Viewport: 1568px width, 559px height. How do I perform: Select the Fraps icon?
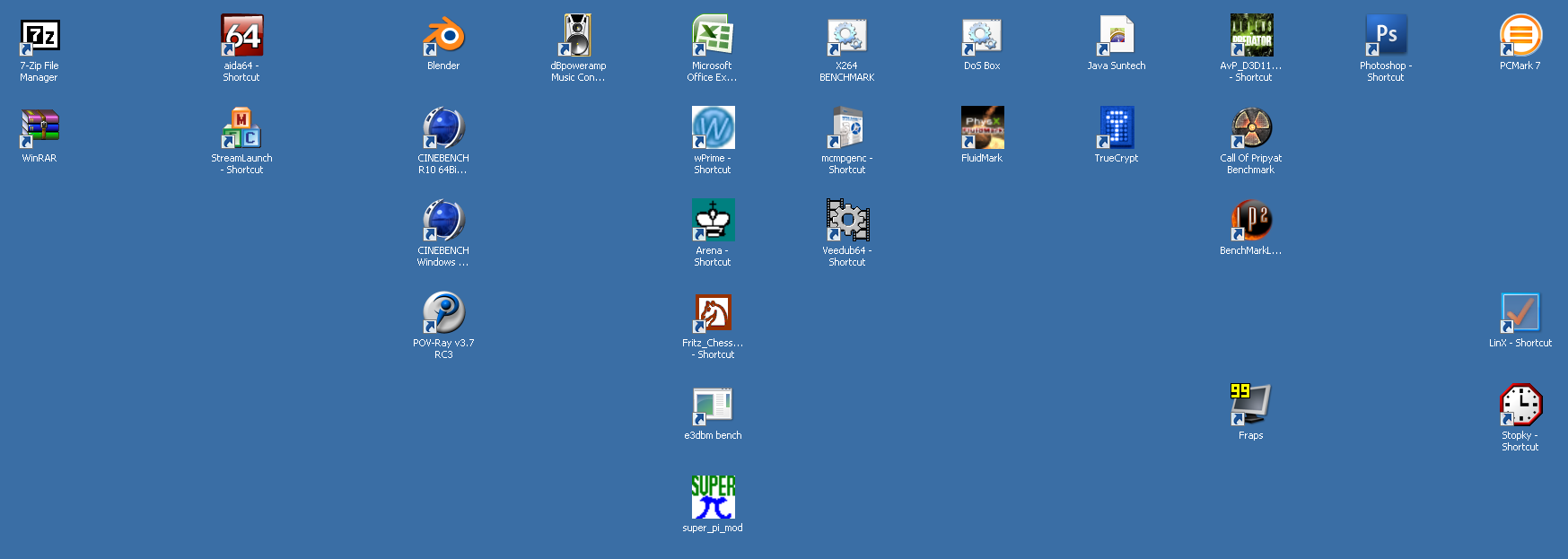tap(1251, 406)
